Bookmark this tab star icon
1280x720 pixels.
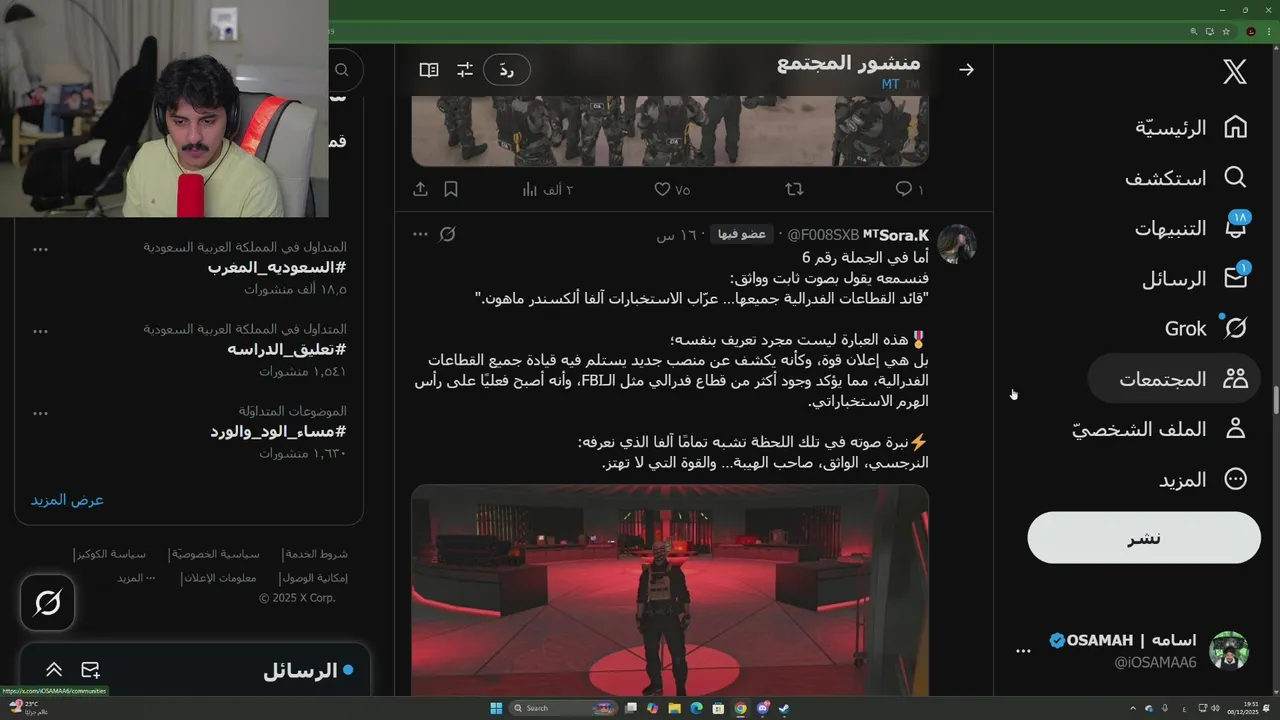[1226, 31]
